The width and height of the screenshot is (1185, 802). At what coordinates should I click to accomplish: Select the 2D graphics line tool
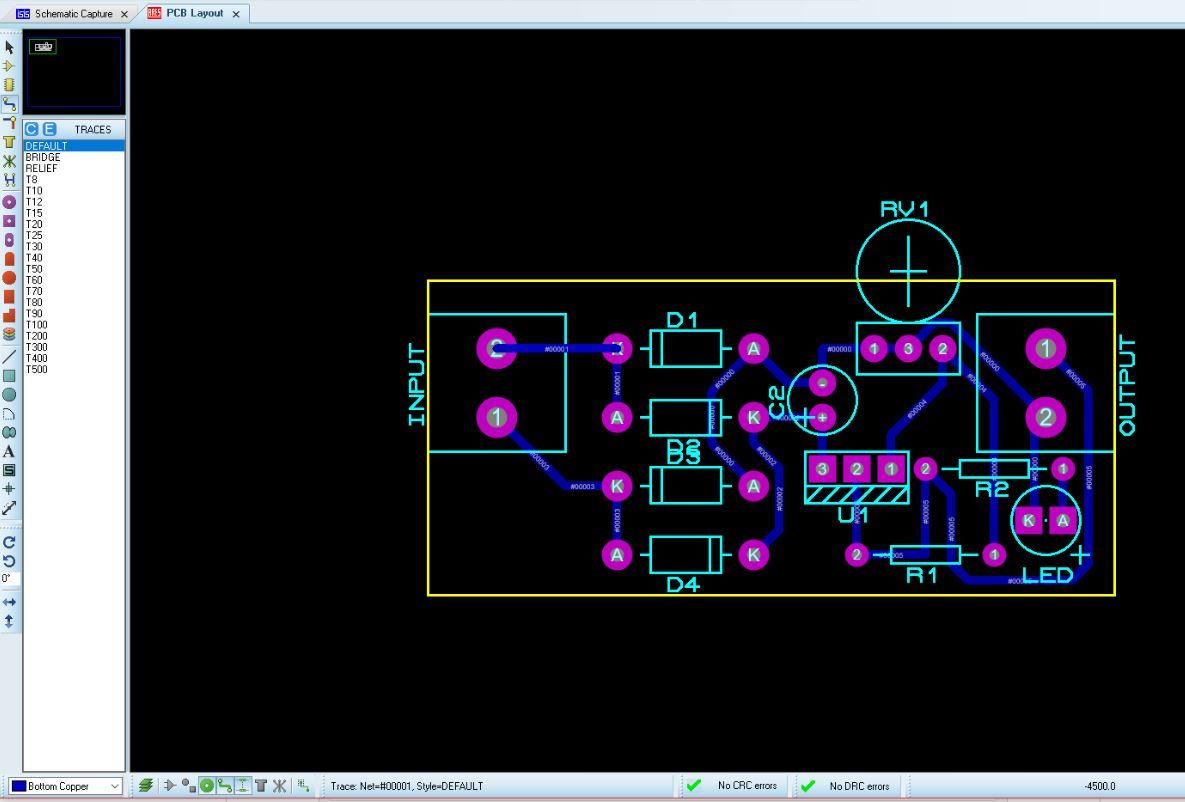coord(8,358)
